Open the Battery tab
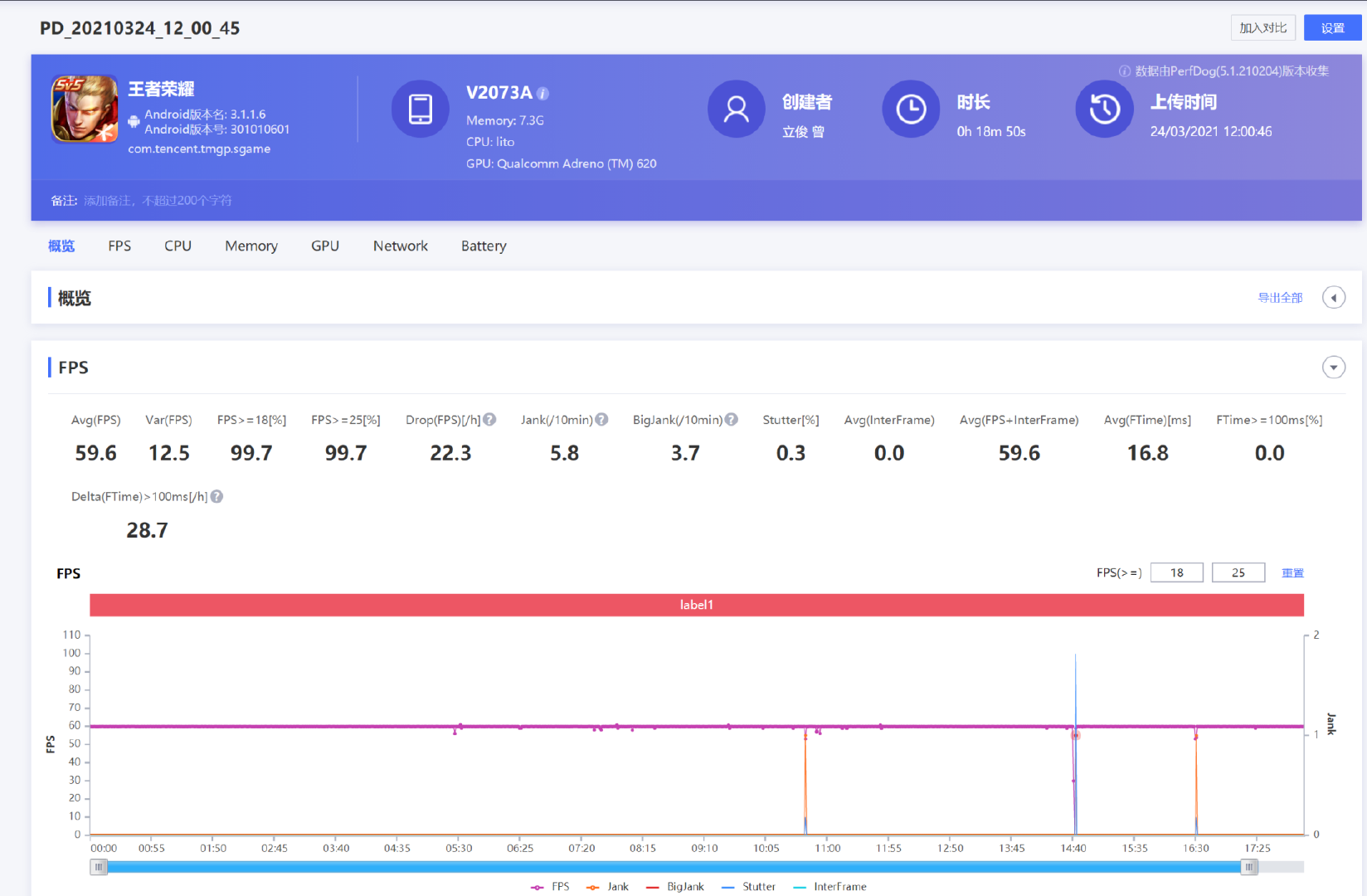Image resolution: width=1367 pixels, height=896 pixels. pos(484,246)
